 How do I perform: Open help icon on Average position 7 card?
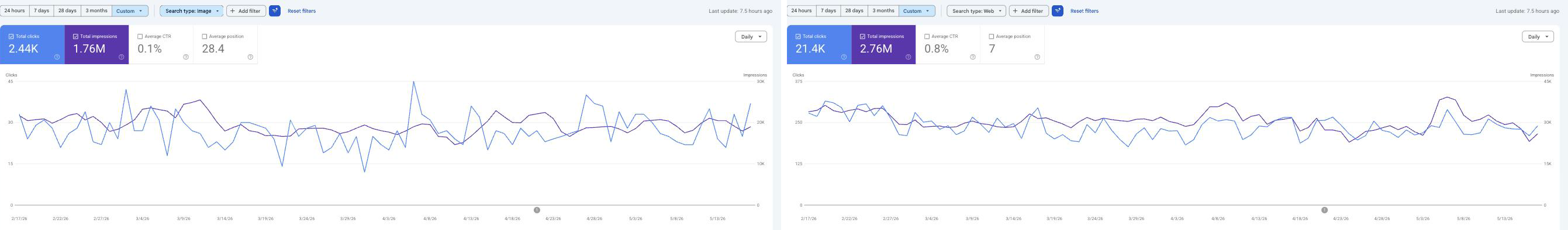click(1037, 57)
